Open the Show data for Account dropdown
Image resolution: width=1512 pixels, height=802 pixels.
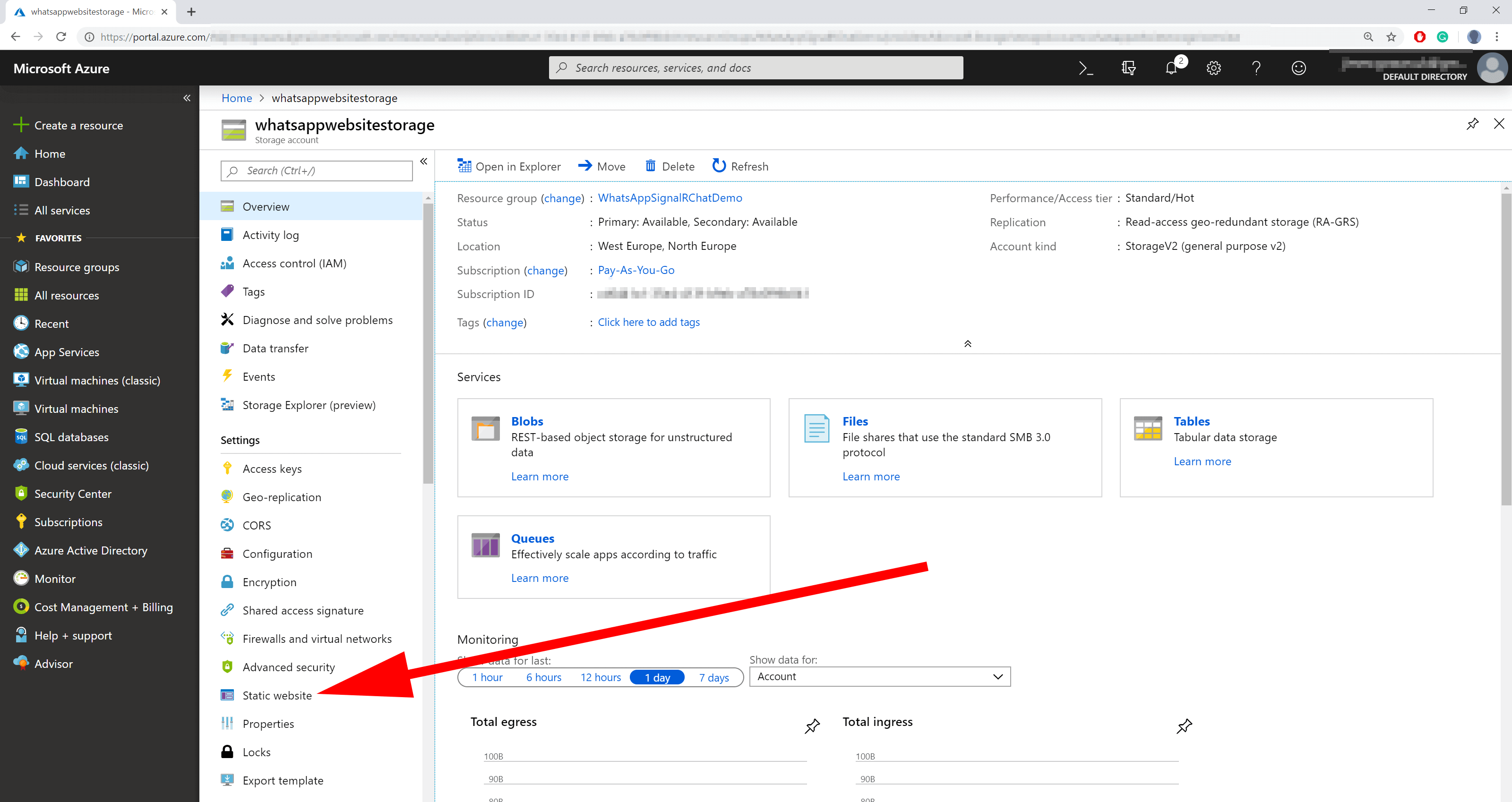pos(880,676)
